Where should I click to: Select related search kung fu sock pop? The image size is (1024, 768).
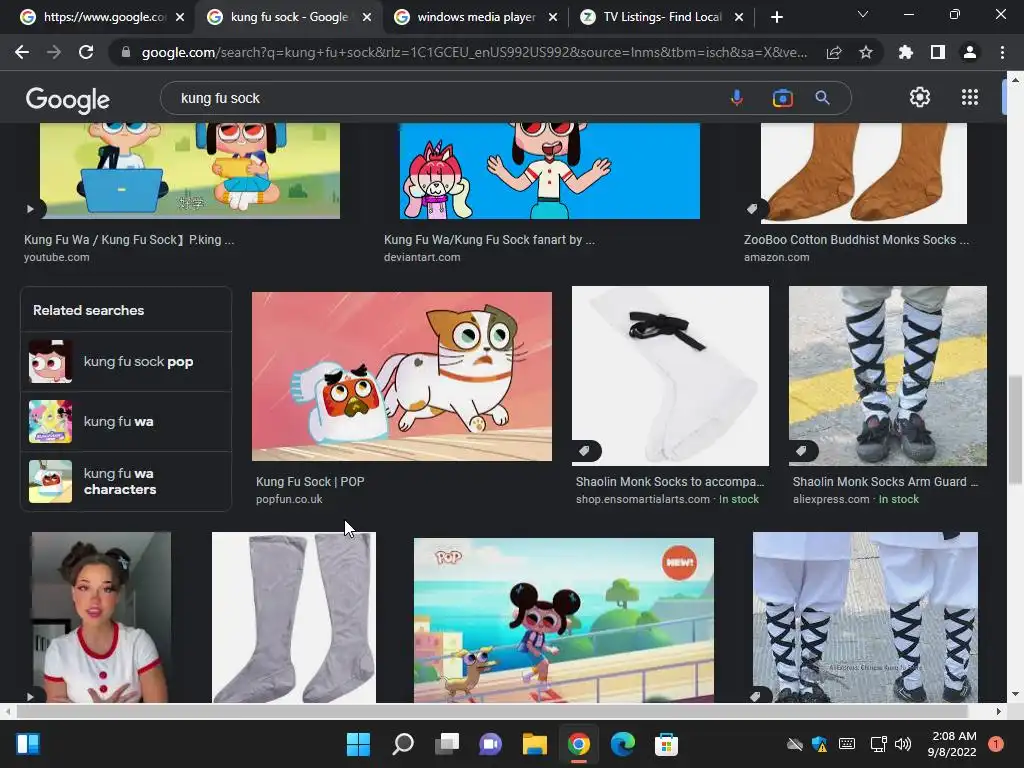point(126,361)
